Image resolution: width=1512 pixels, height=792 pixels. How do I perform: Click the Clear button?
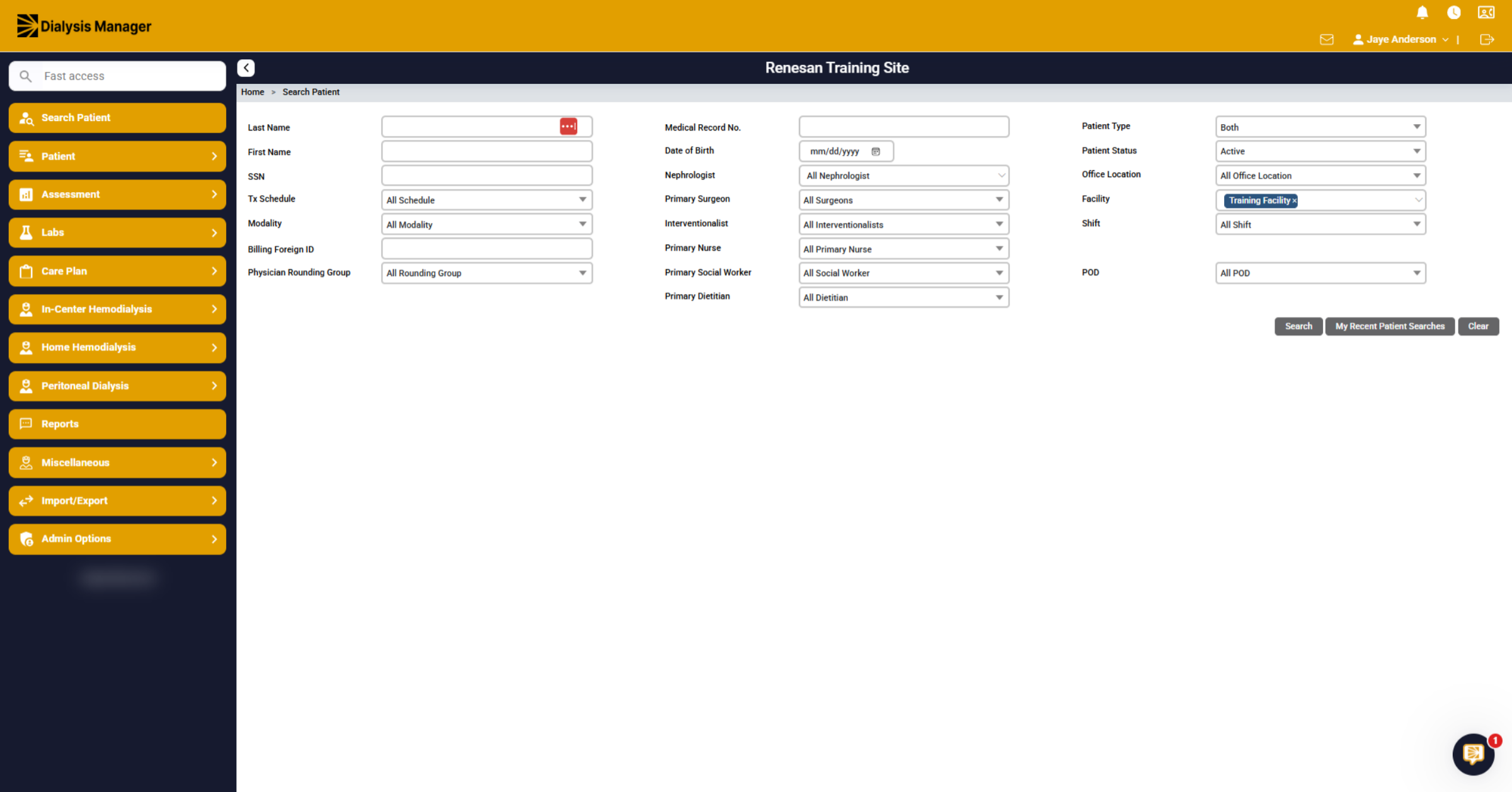tap(1478, 326)
